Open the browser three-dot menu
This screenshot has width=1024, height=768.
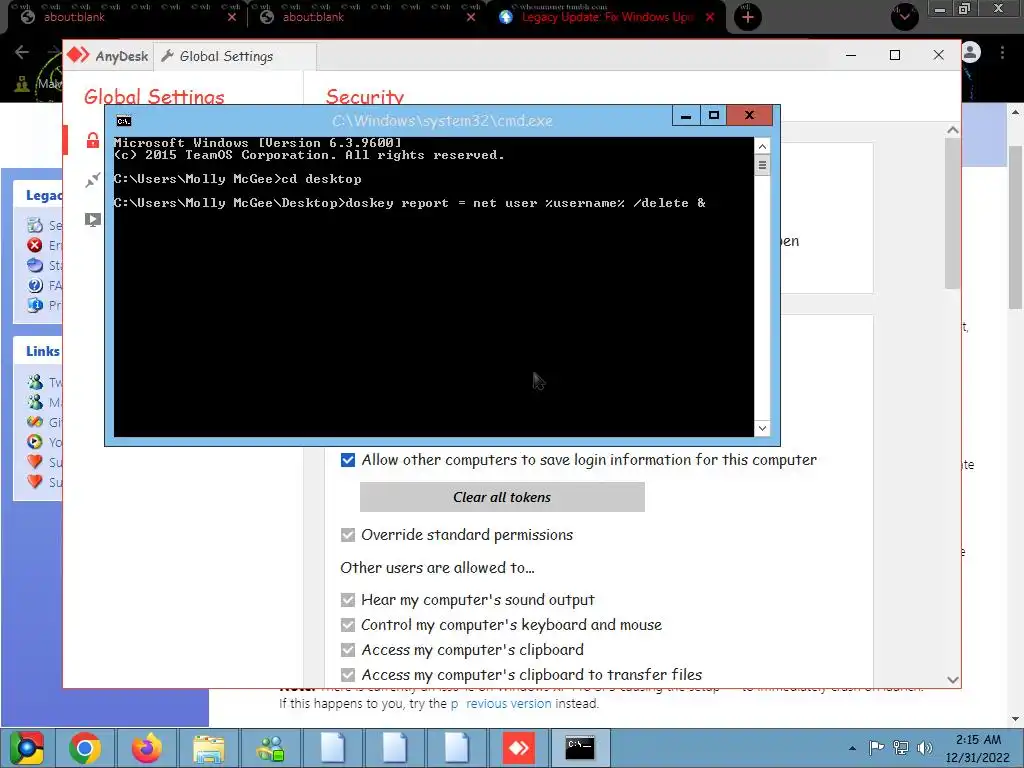pos(1002,52)
